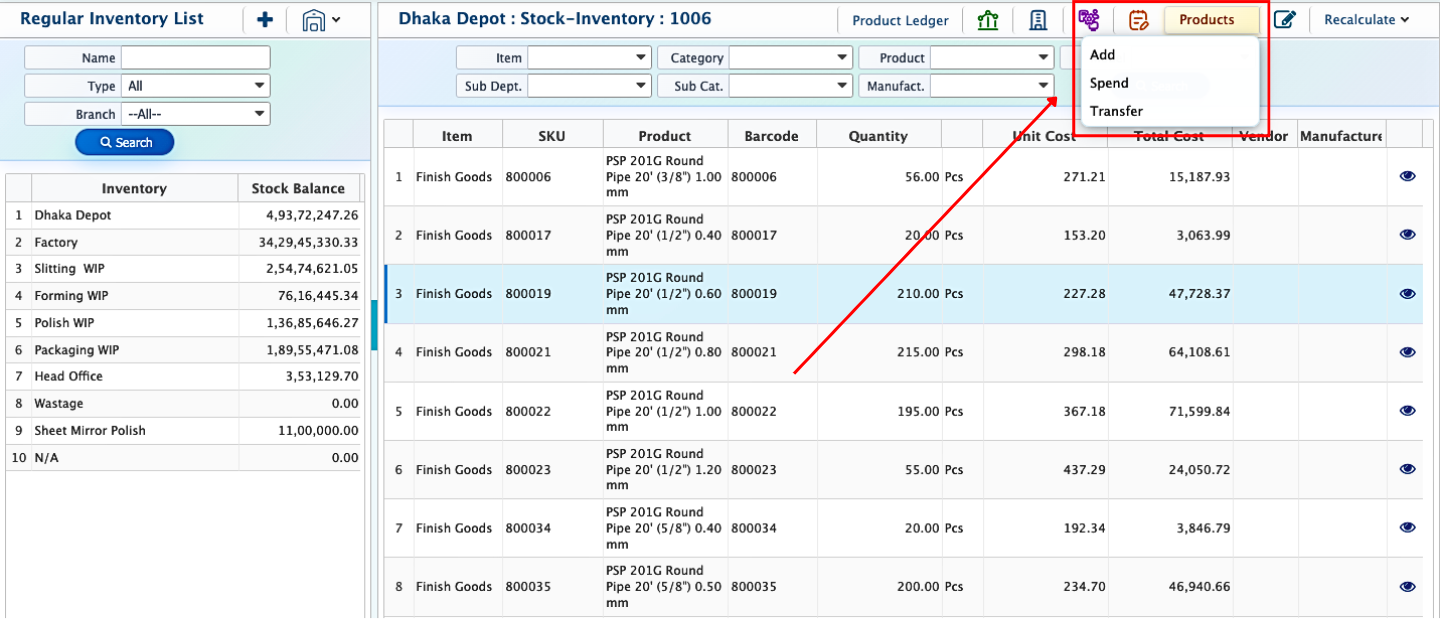
Task: Click the blue Search button
Action: tap(125, 143)
